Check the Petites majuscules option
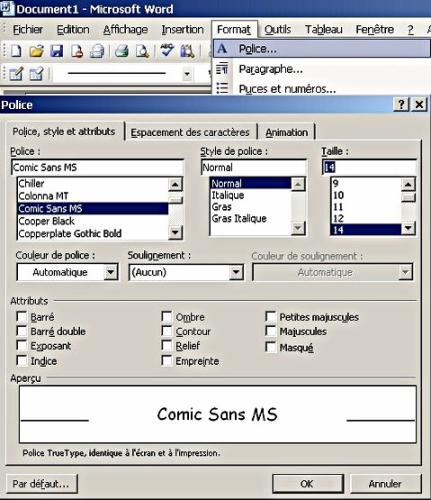This screenshot has width=431, height=500. click(x=271, y=316)
